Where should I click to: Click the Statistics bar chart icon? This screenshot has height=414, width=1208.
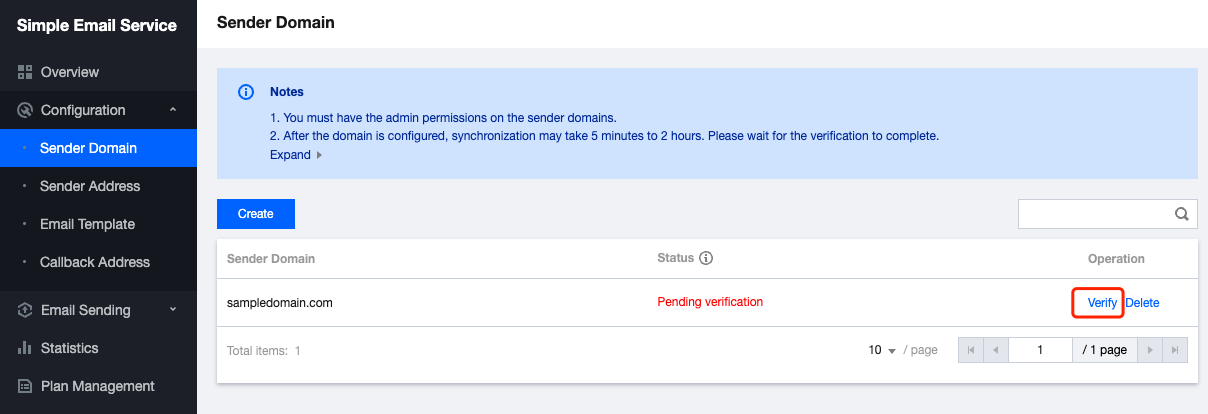click(x=26, y=348)
